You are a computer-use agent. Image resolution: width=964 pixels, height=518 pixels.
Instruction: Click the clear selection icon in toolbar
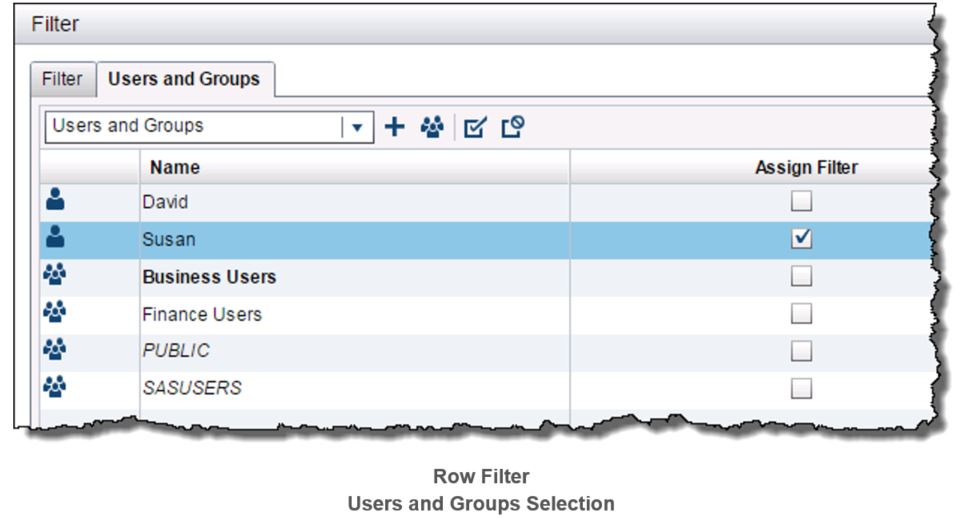pyautogui.click(x=513, y=127)
